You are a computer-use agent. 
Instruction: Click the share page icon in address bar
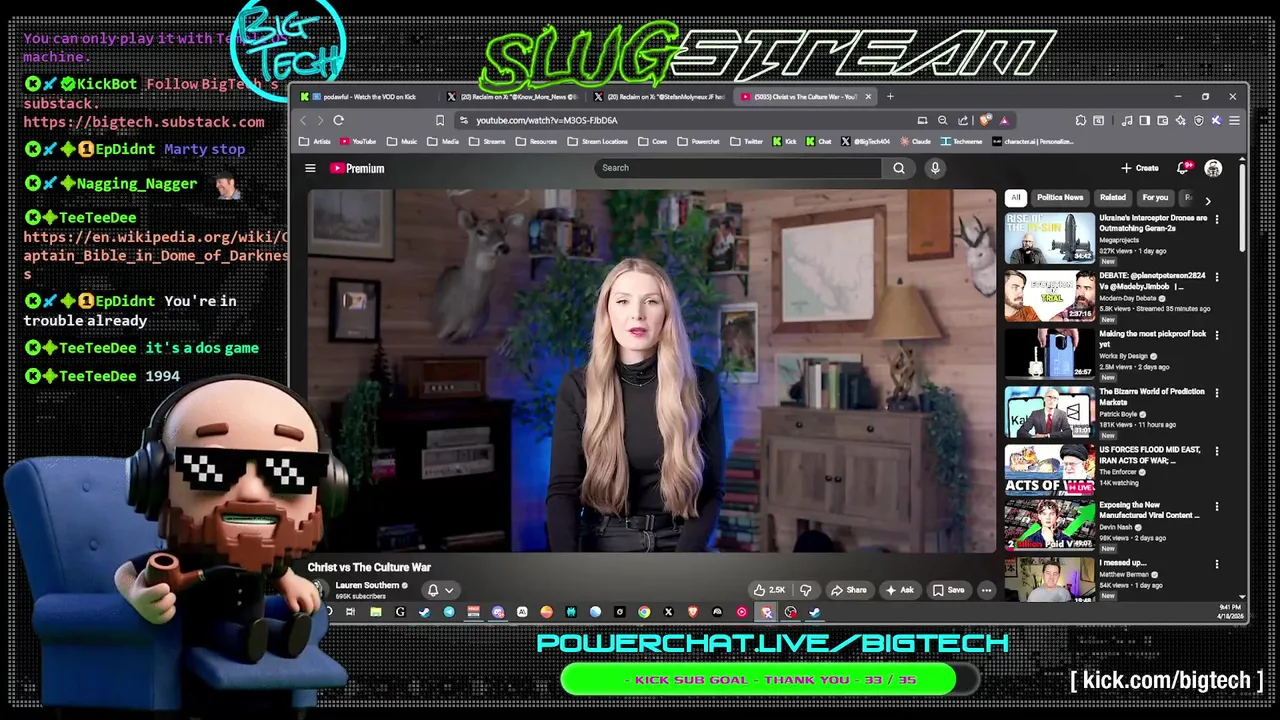[x=962, y=120]
